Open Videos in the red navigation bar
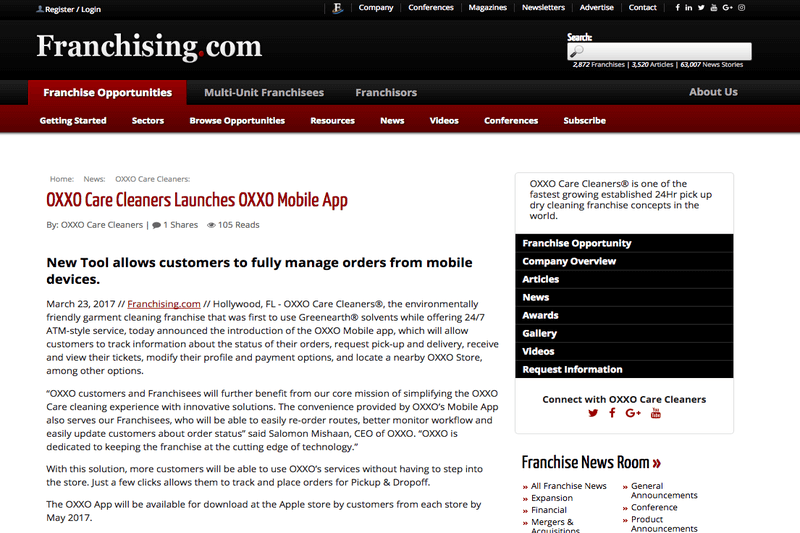The height and width of the screenshot is (533, 800). 444,121
